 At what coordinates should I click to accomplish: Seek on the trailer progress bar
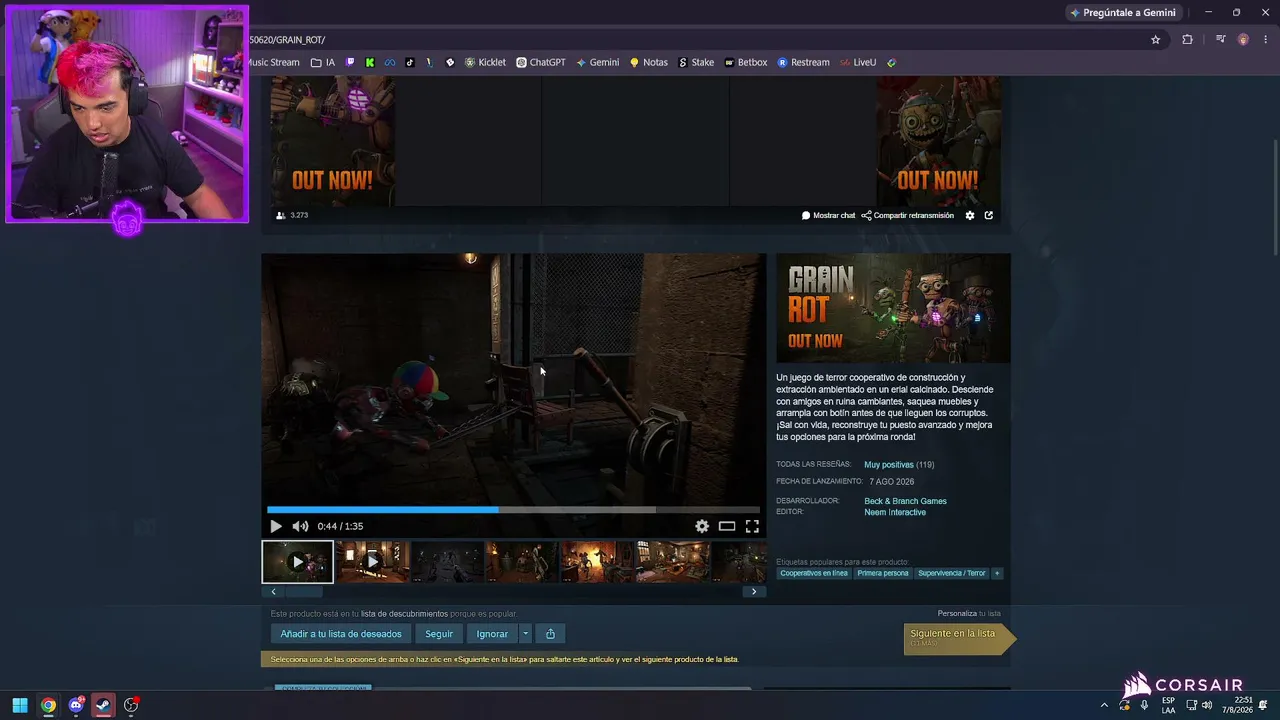tap(513, 510)
